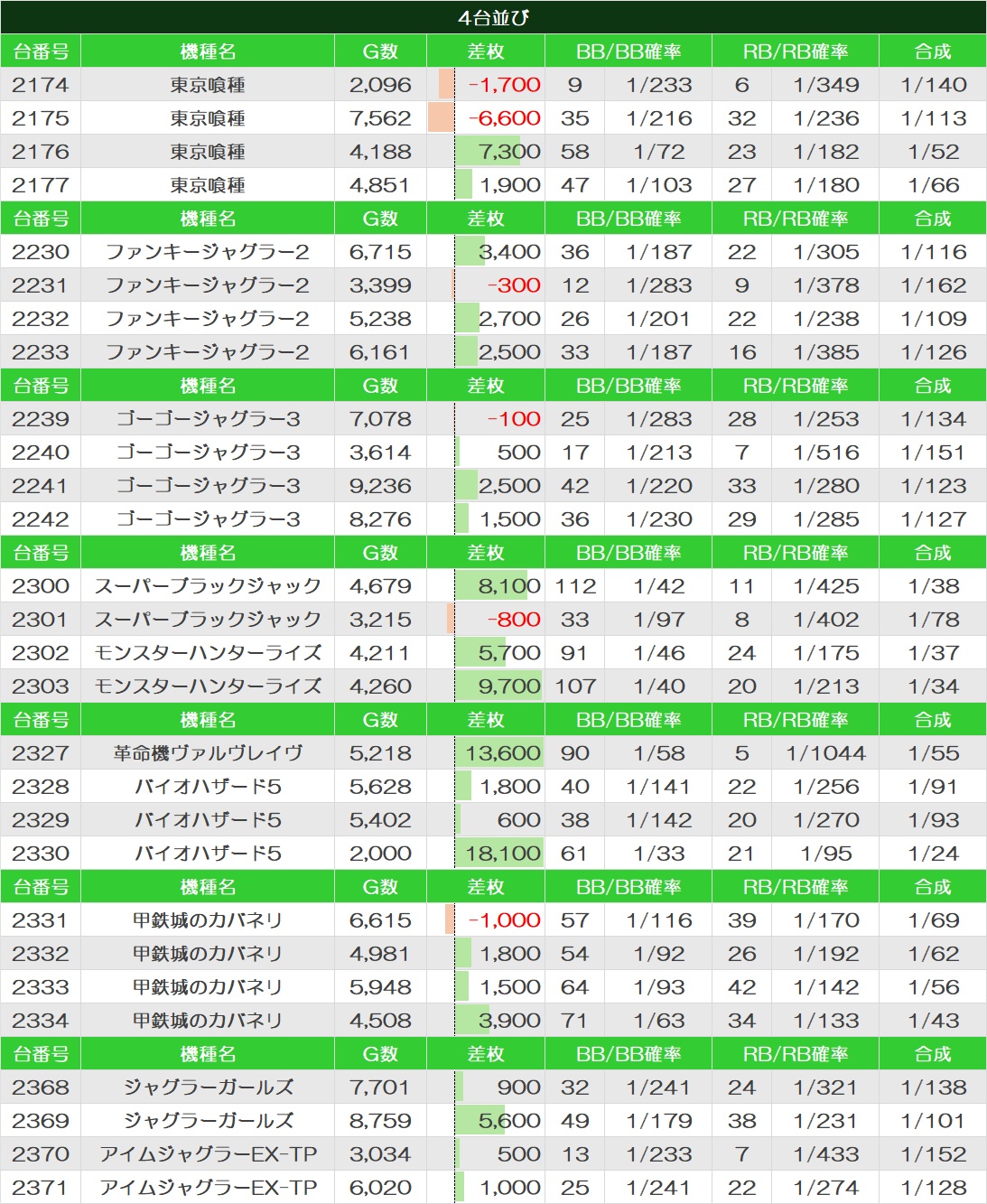This screenshot has height=1204, width=987.
Task: Click the -1,700 difference value
Action: click(x=504, y=85)
